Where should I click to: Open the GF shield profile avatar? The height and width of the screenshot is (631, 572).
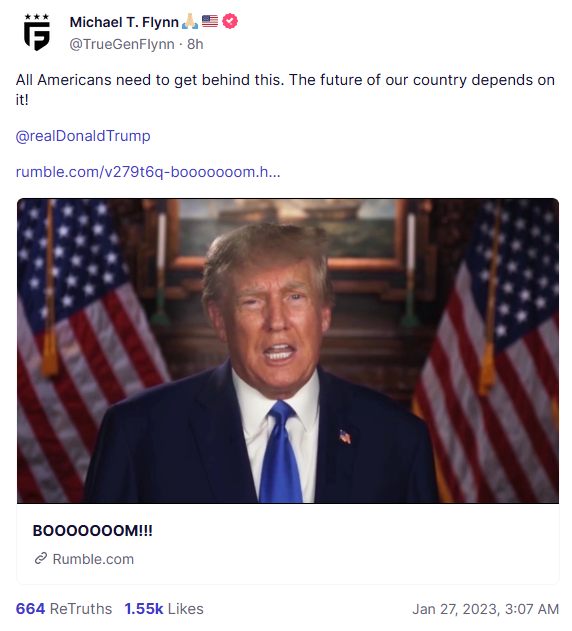(x=37, y=32)
